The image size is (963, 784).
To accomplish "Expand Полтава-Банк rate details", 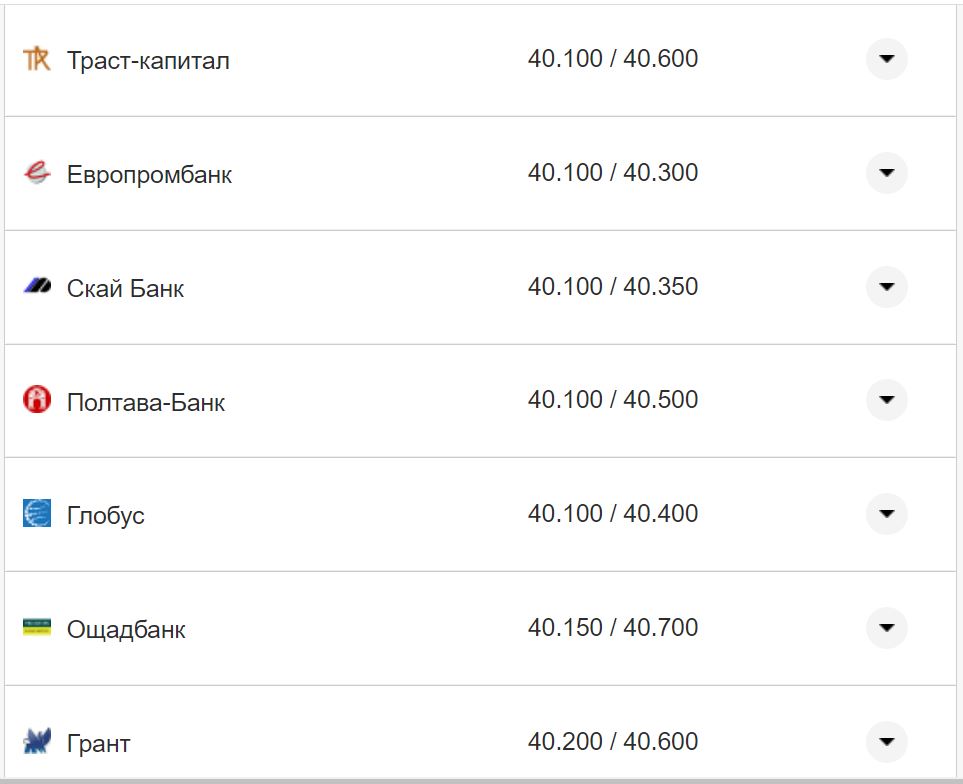I will click(x=886, y=400).
